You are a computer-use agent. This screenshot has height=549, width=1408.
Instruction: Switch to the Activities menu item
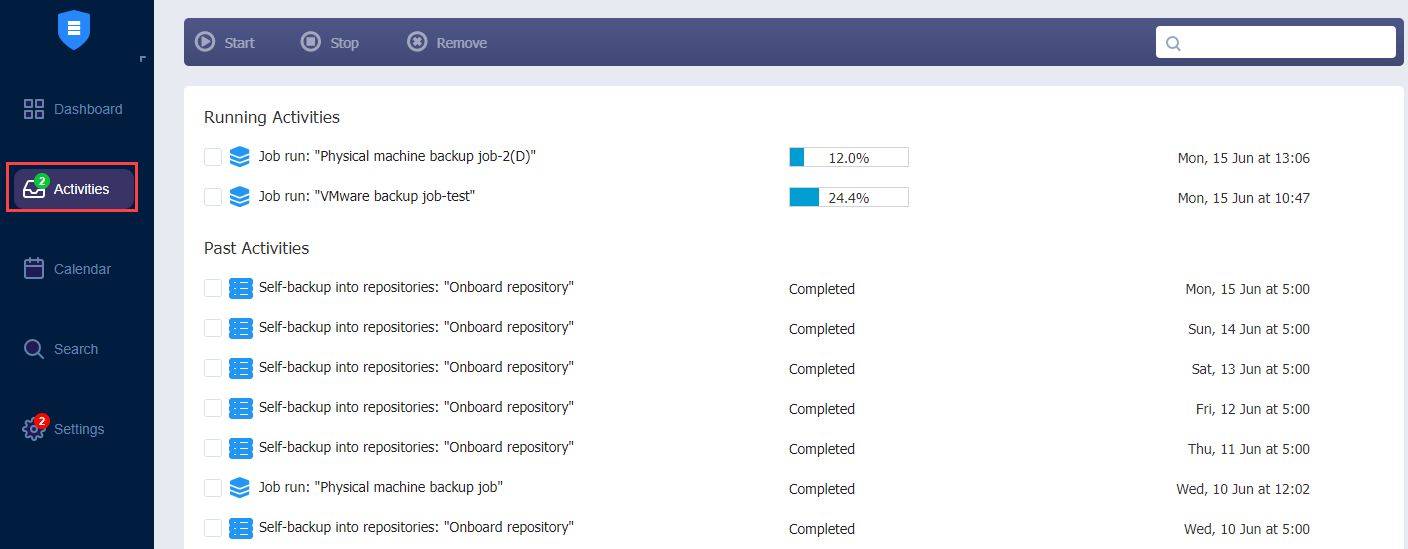click(74, 189)
